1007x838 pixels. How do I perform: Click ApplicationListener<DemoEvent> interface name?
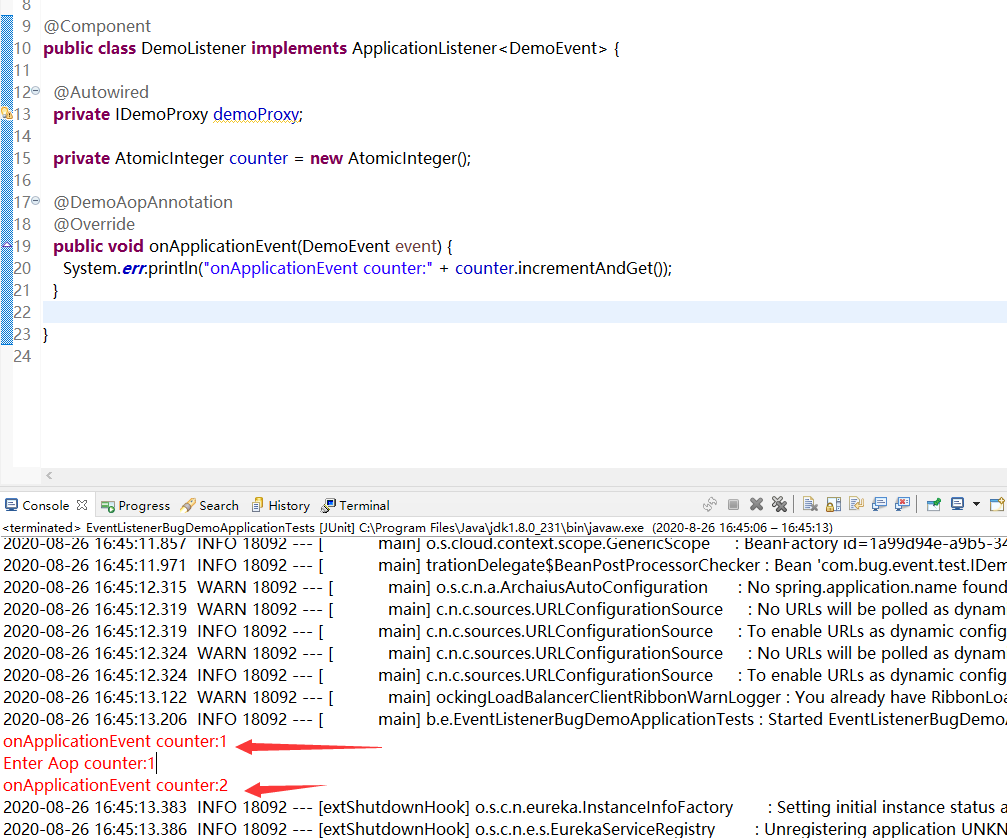480,48
